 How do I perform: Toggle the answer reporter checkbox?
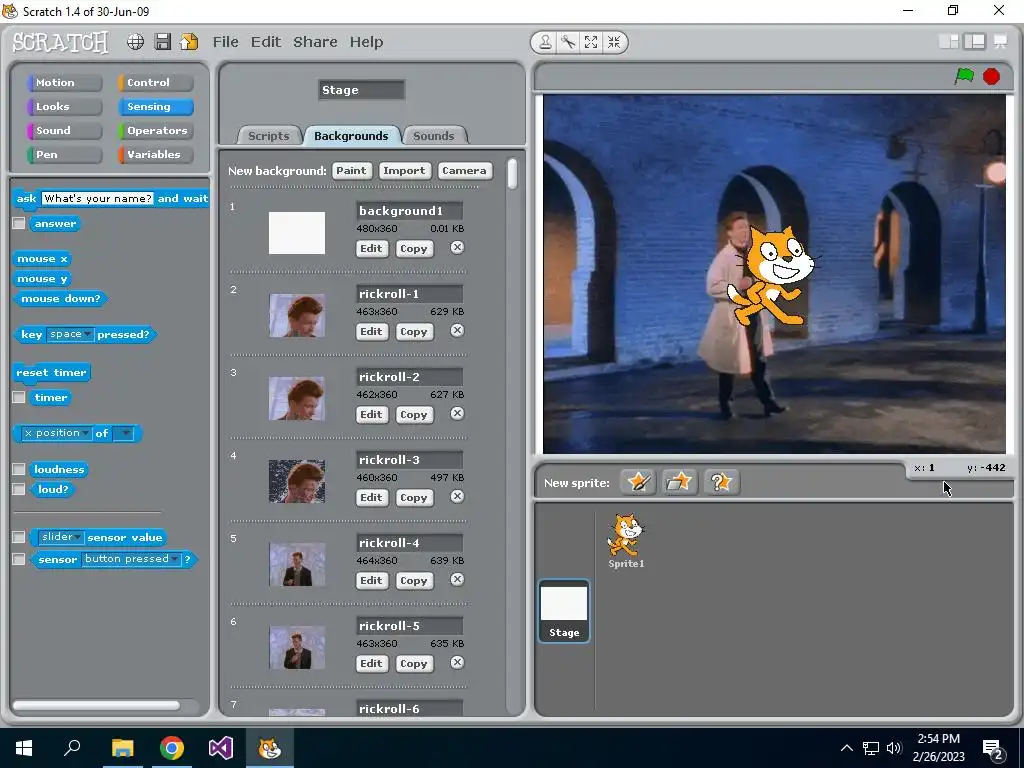point(19,223)
